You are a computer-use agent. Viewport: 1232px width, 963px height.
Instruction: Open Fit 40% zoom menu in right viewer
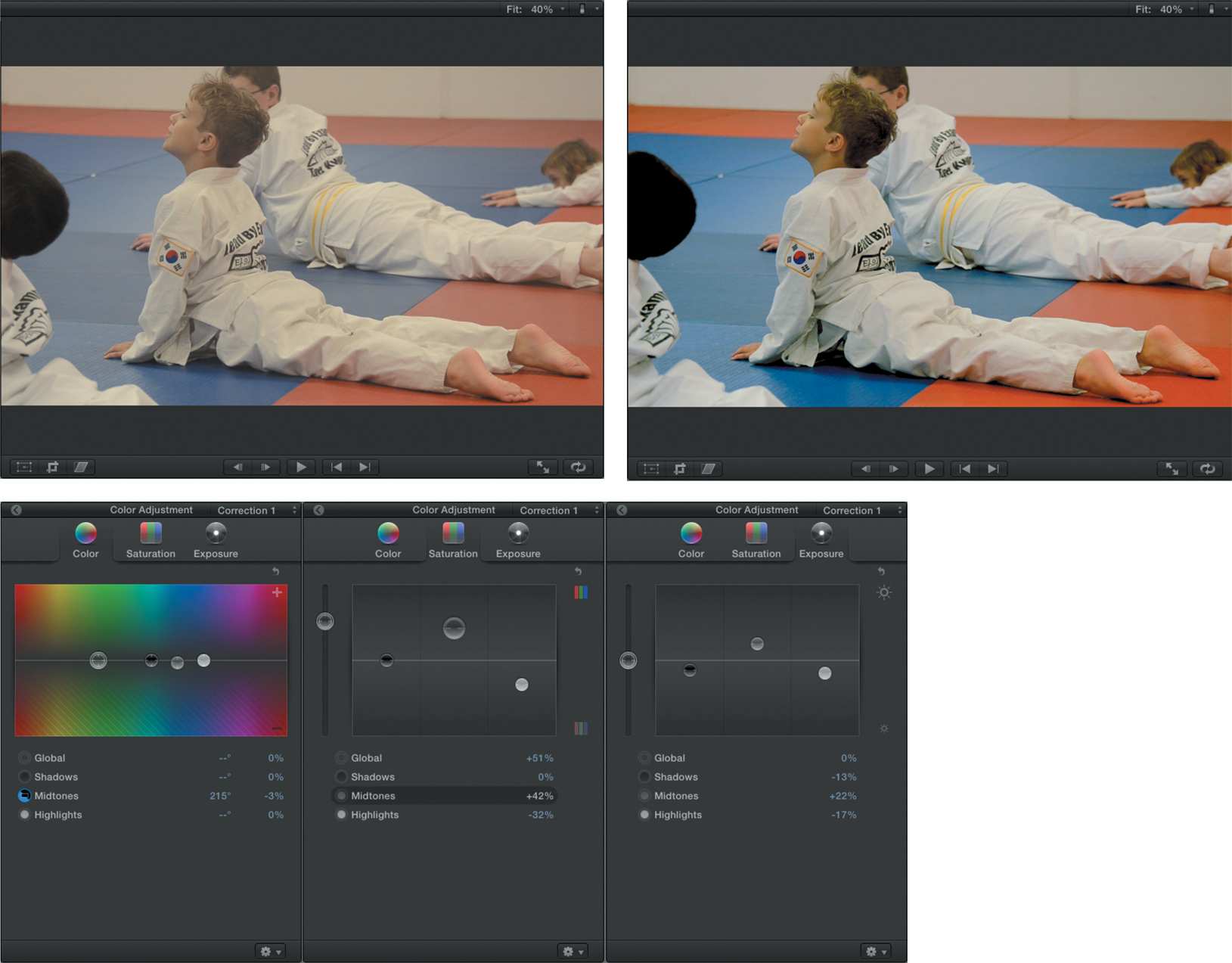1165,9
